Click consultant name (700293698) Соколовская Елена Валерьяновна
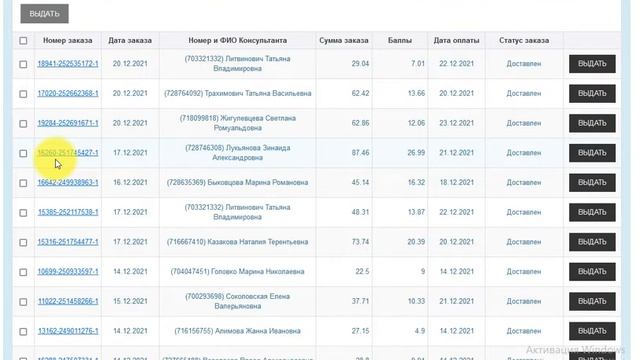The width and height of the screenshot is (640, 360). (x=238, y=301)
